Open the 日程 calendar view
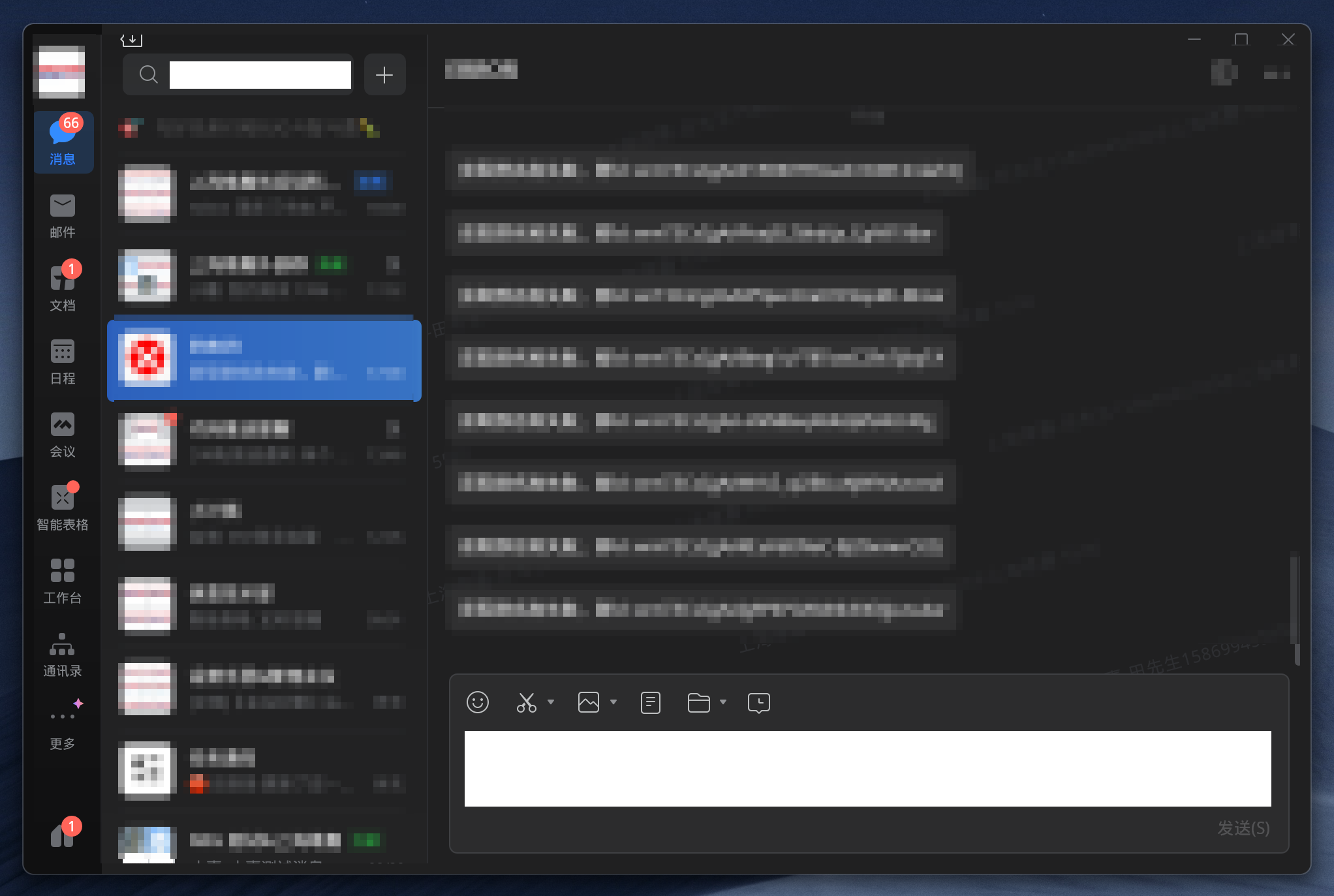 pyautogui.click(x=63, y=362)
